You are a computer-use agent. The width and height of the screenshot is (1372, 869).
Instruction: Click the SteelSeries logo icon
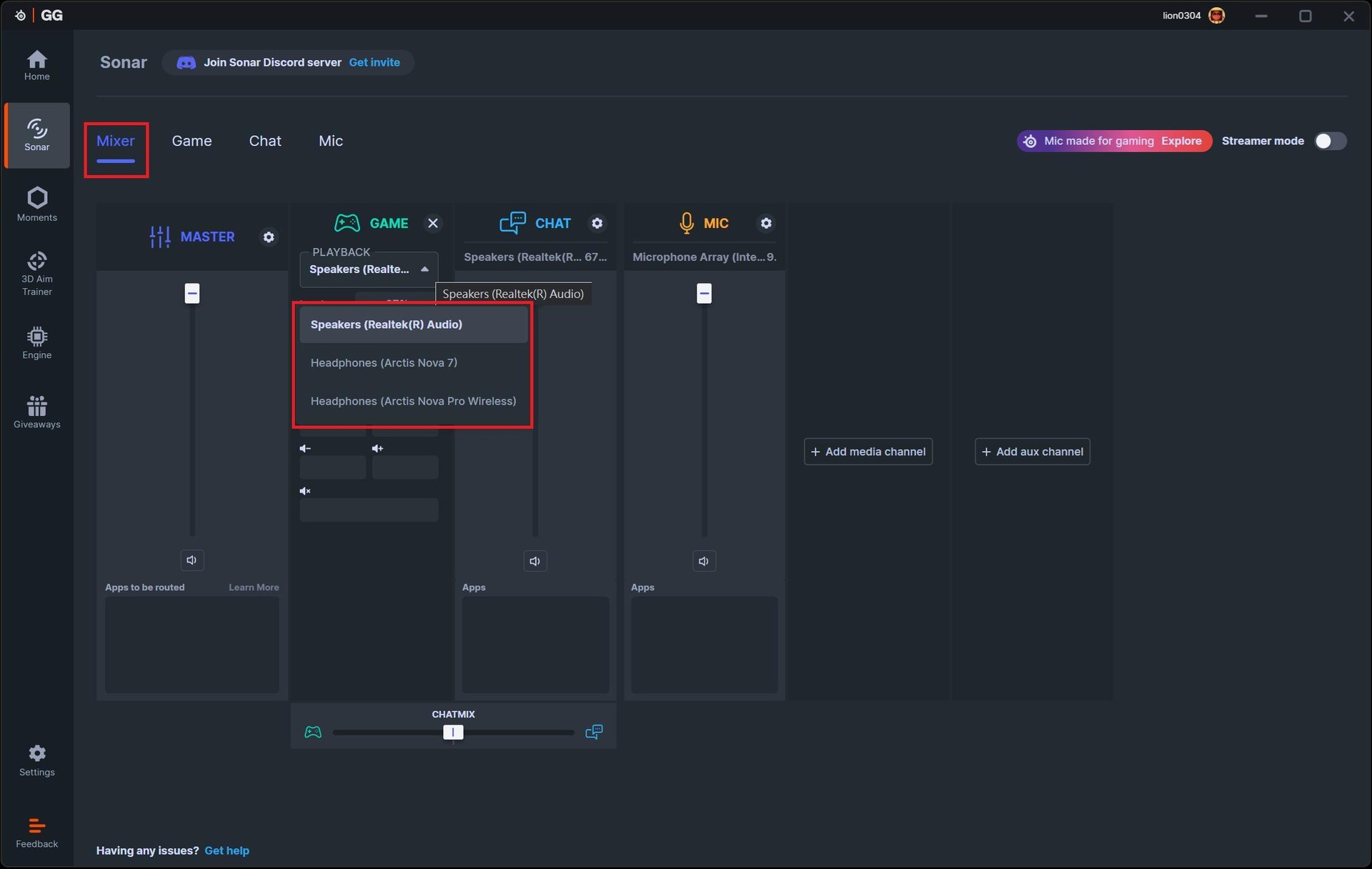pyautogui.click(x=20, y=16)
